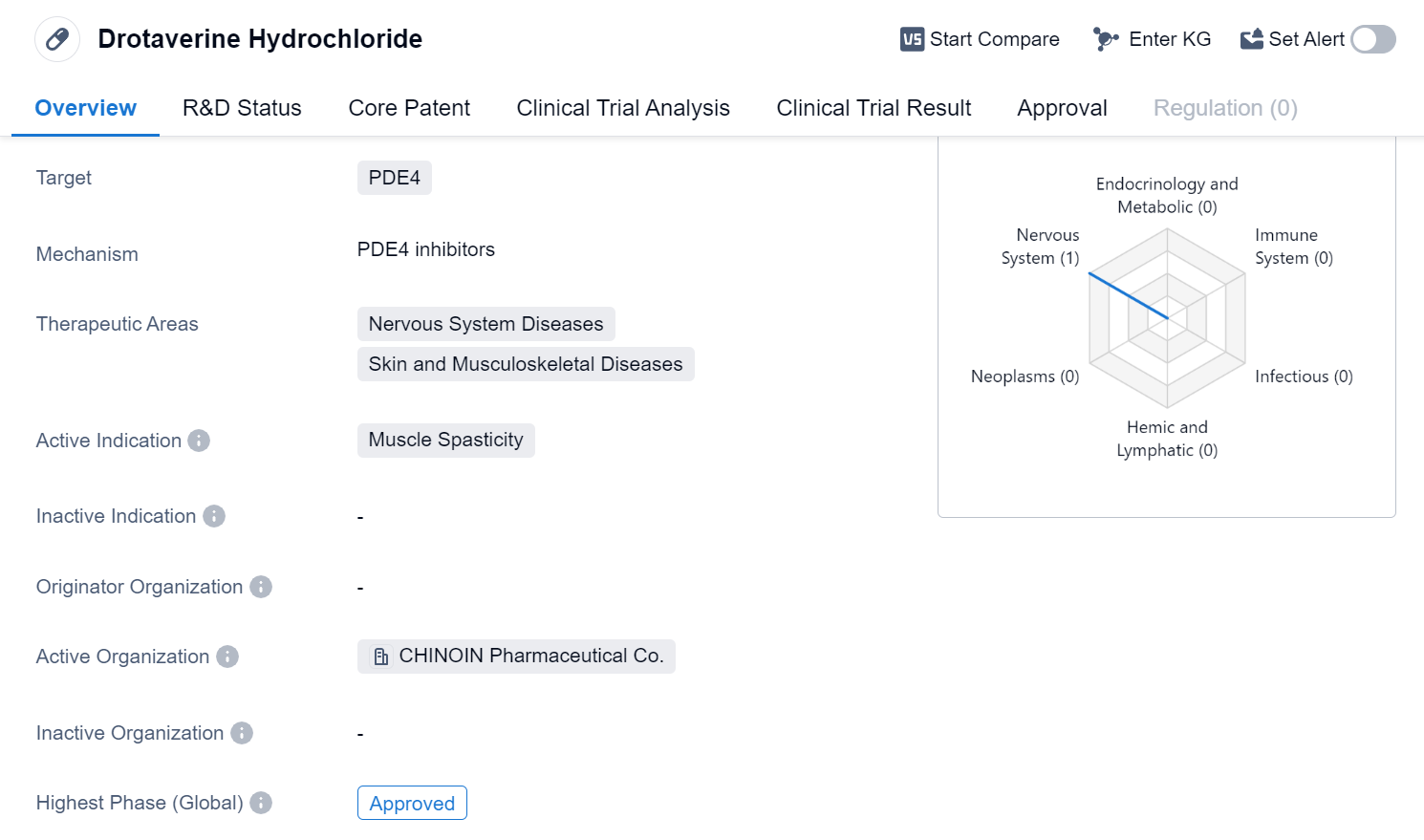Click Nervous System (1) radar chart label
The image size is (1424, 840).
pos(1040,247)
